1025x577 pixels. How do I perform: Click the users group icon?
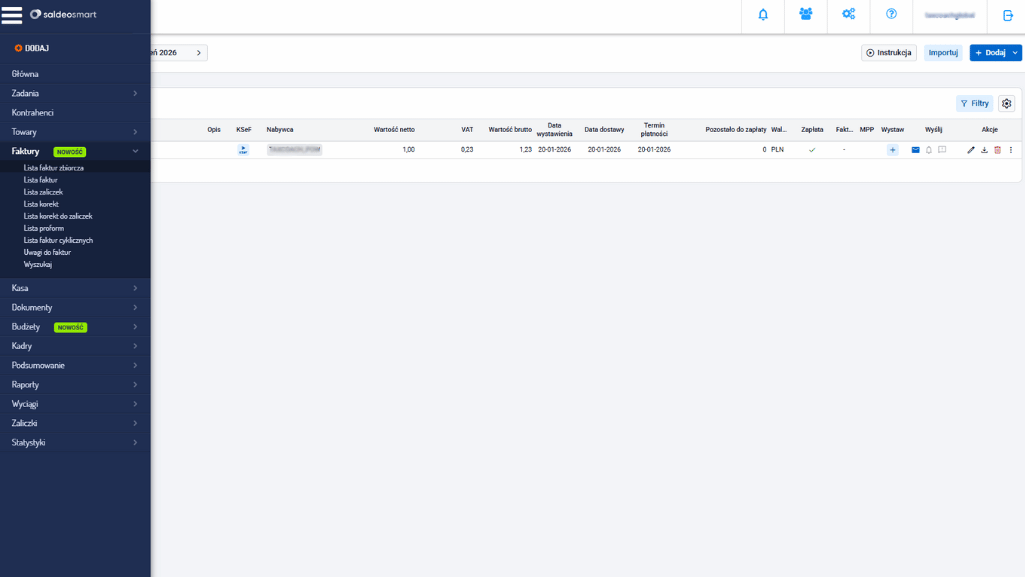806,15
